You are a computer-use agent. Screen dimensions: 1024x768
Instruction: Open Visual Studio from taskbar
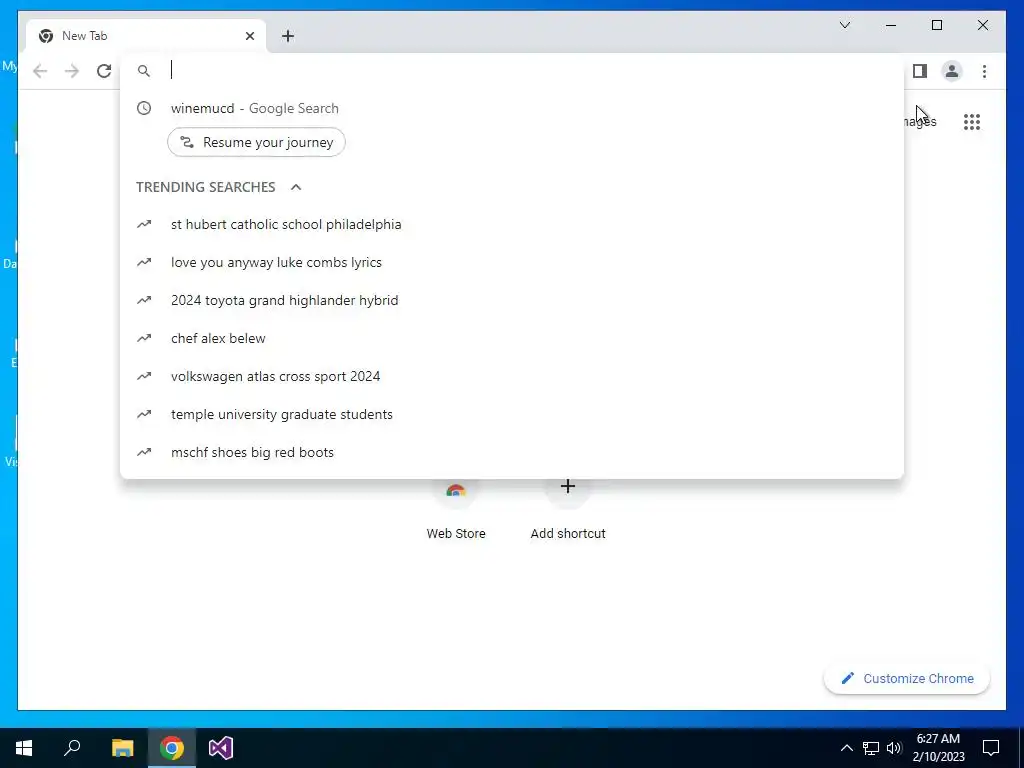coord(221,748)
